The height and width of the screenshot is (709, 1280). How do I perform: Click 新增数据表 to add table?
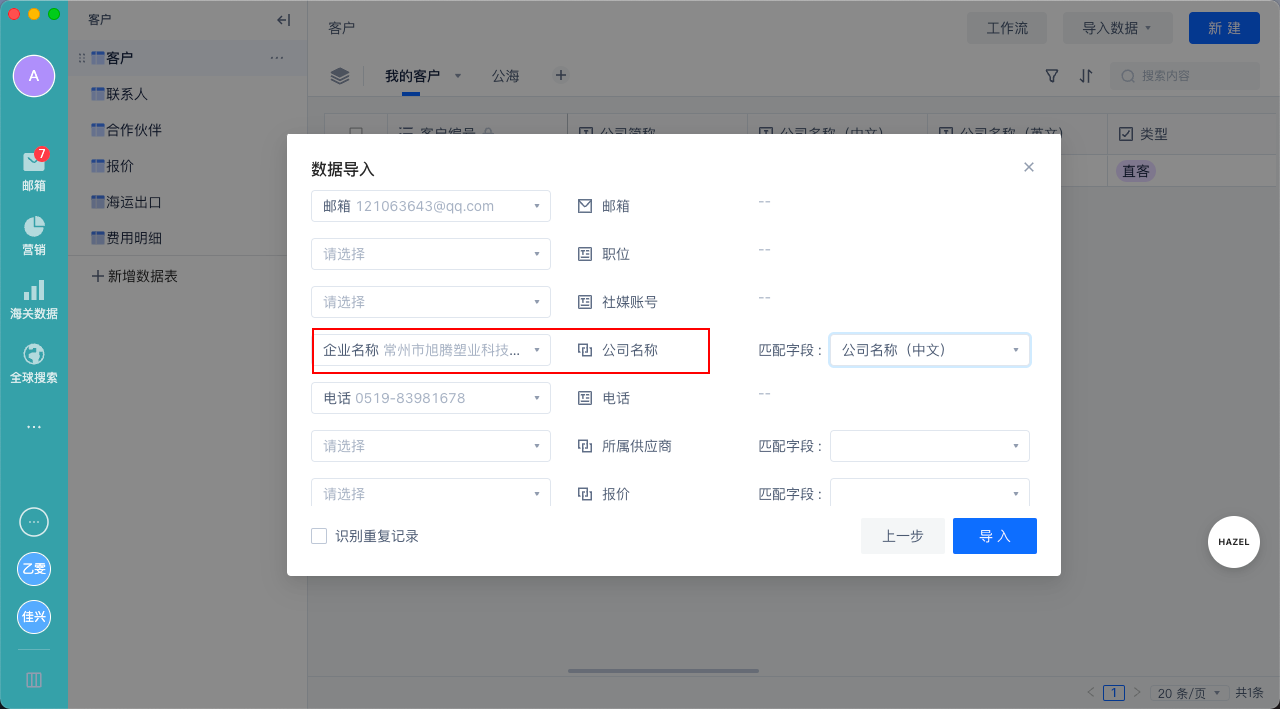tap(135, 276)
